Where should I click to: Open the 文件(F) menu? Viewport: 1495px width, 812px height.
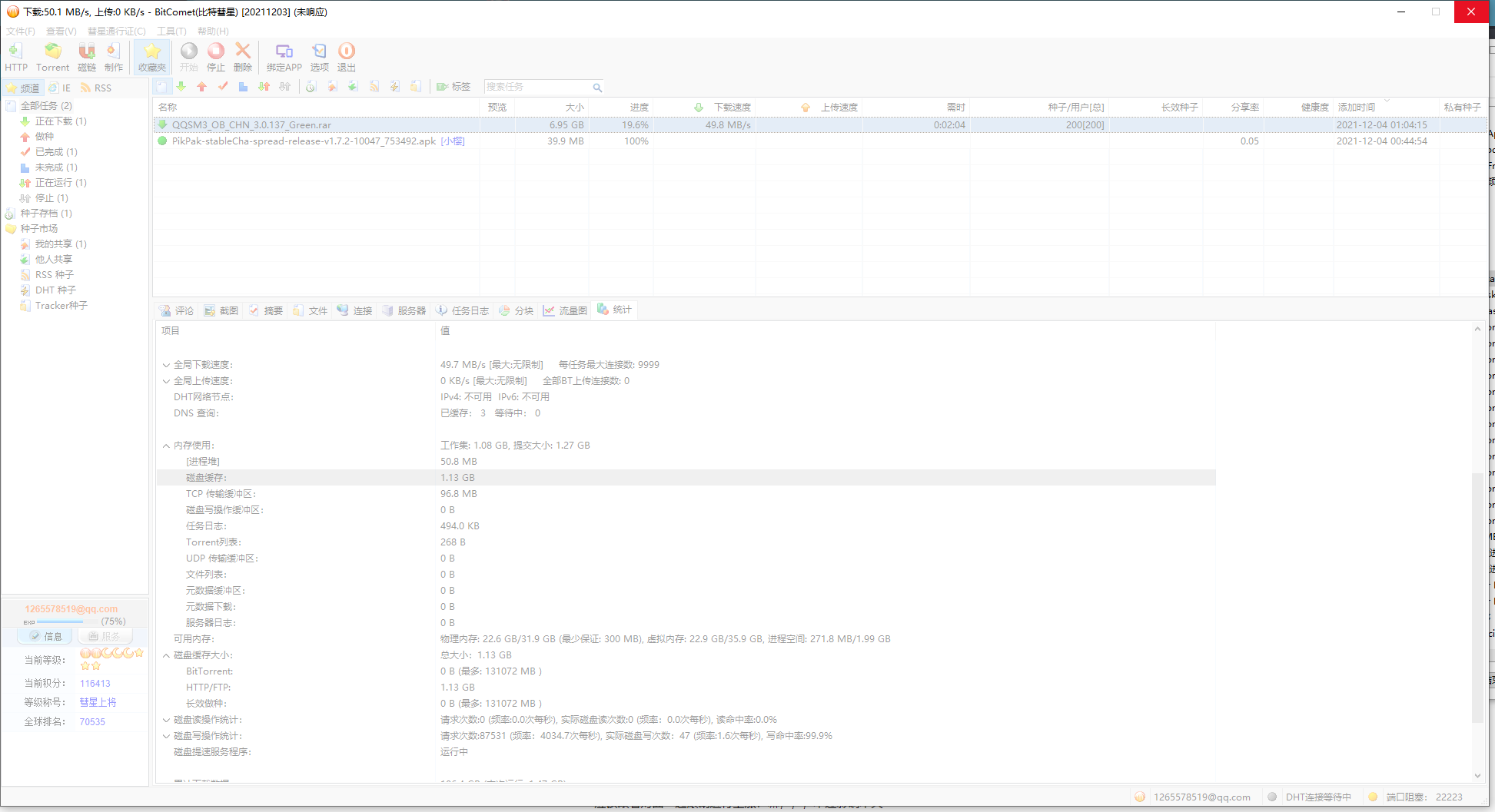tap(21, 31)
